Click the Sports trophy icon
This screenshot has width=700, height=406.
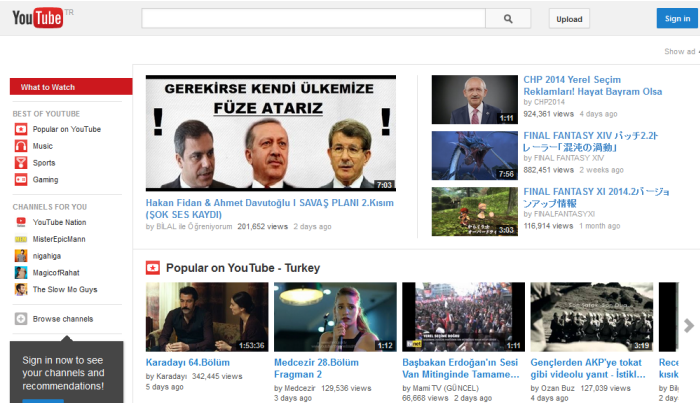pyautogui.click(x=21, y=163)
